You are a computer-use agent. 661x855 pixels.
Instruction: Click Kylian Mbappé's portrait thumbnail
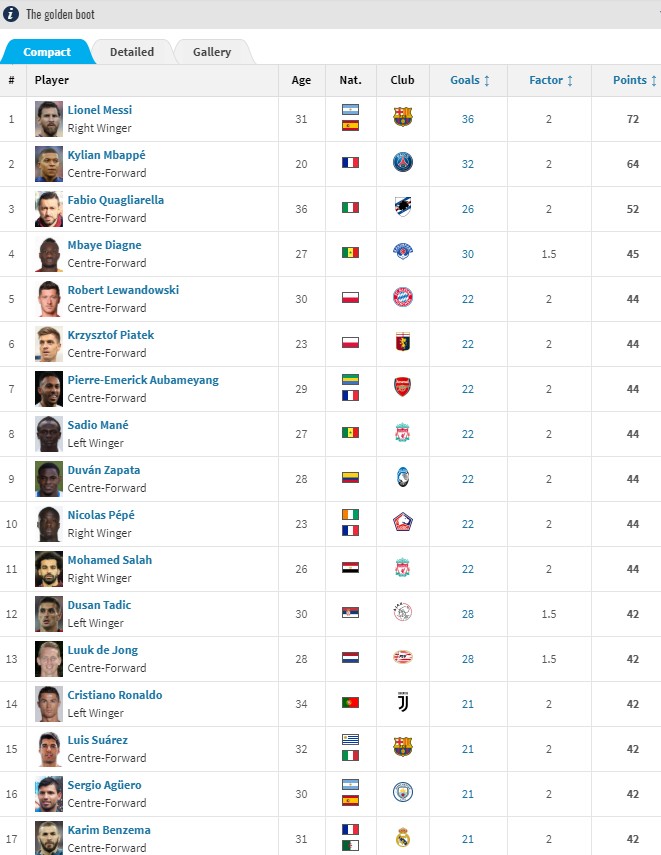tap(49, 164)
